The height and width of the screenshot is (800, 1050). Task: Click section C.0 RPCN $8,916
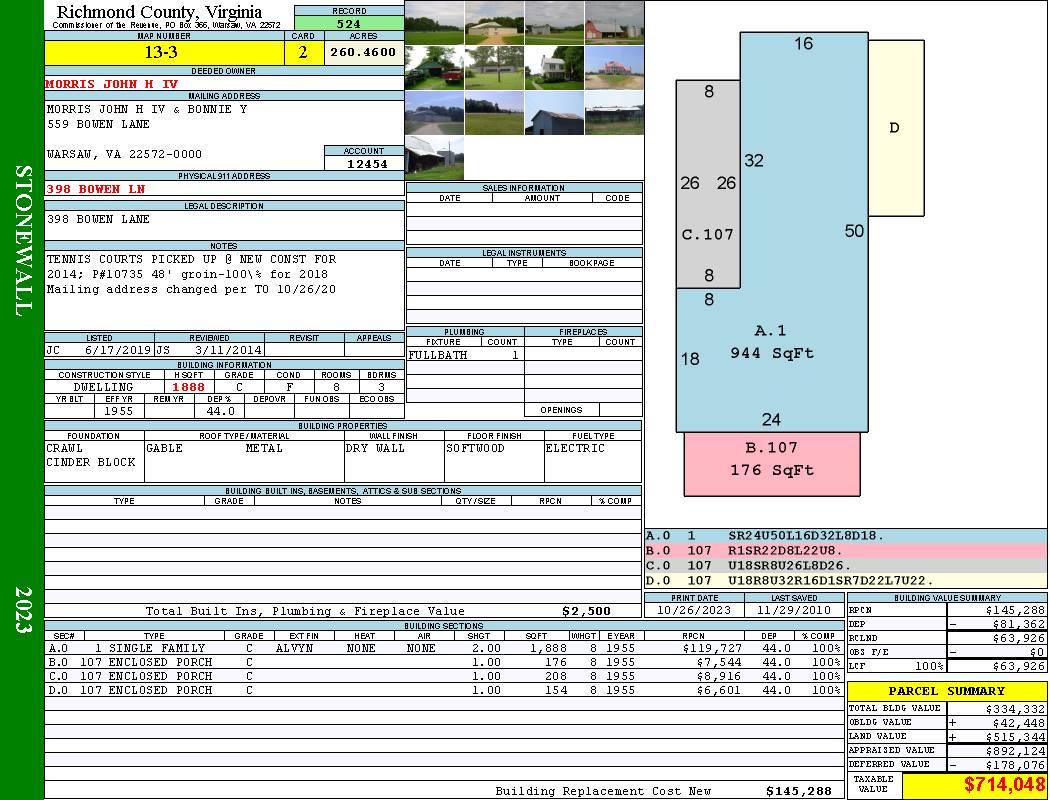coord(719,676)
